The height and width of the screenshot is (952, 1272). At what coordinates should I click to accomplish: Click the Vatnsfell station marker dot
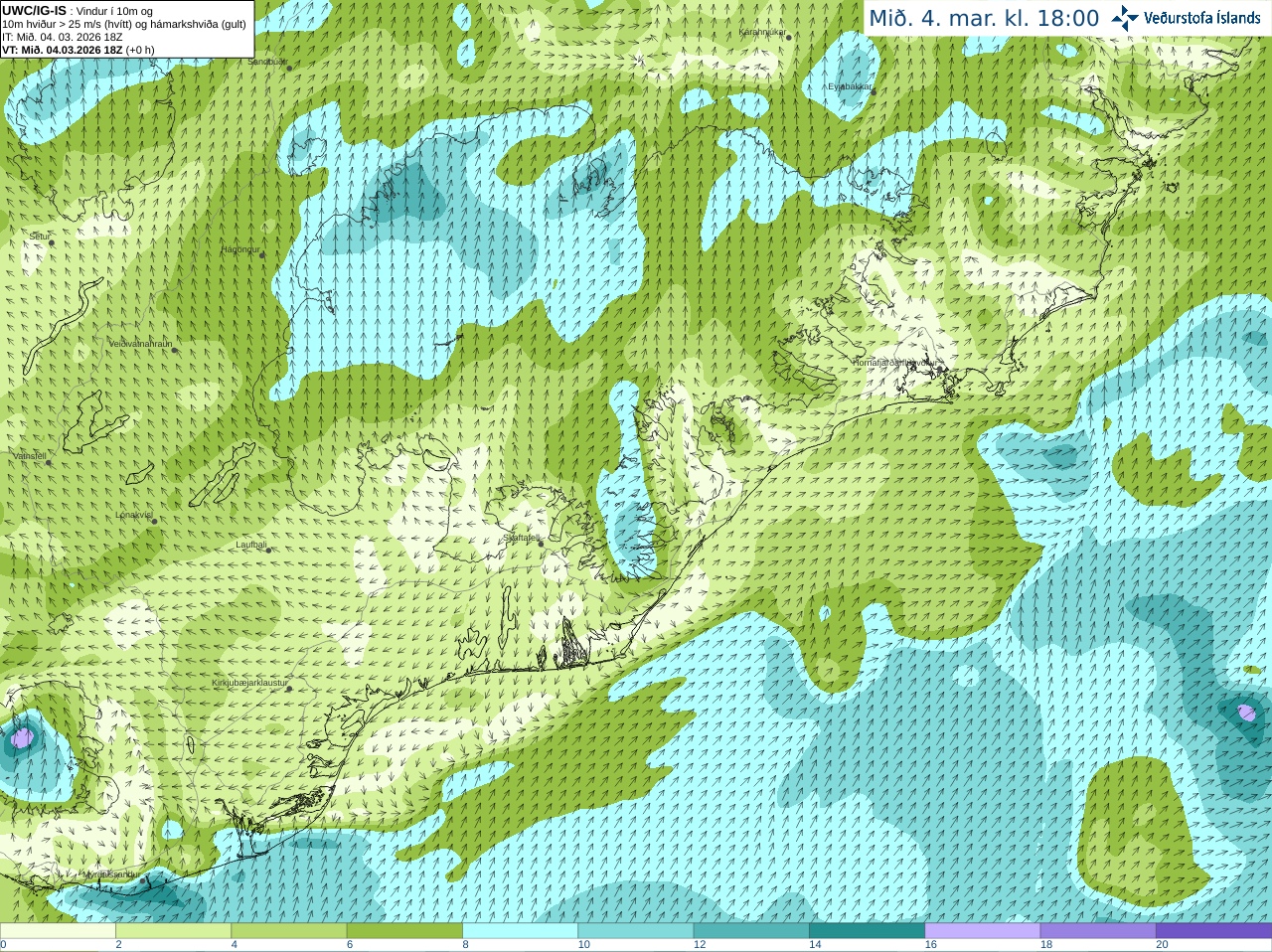(x=48, y=462)
